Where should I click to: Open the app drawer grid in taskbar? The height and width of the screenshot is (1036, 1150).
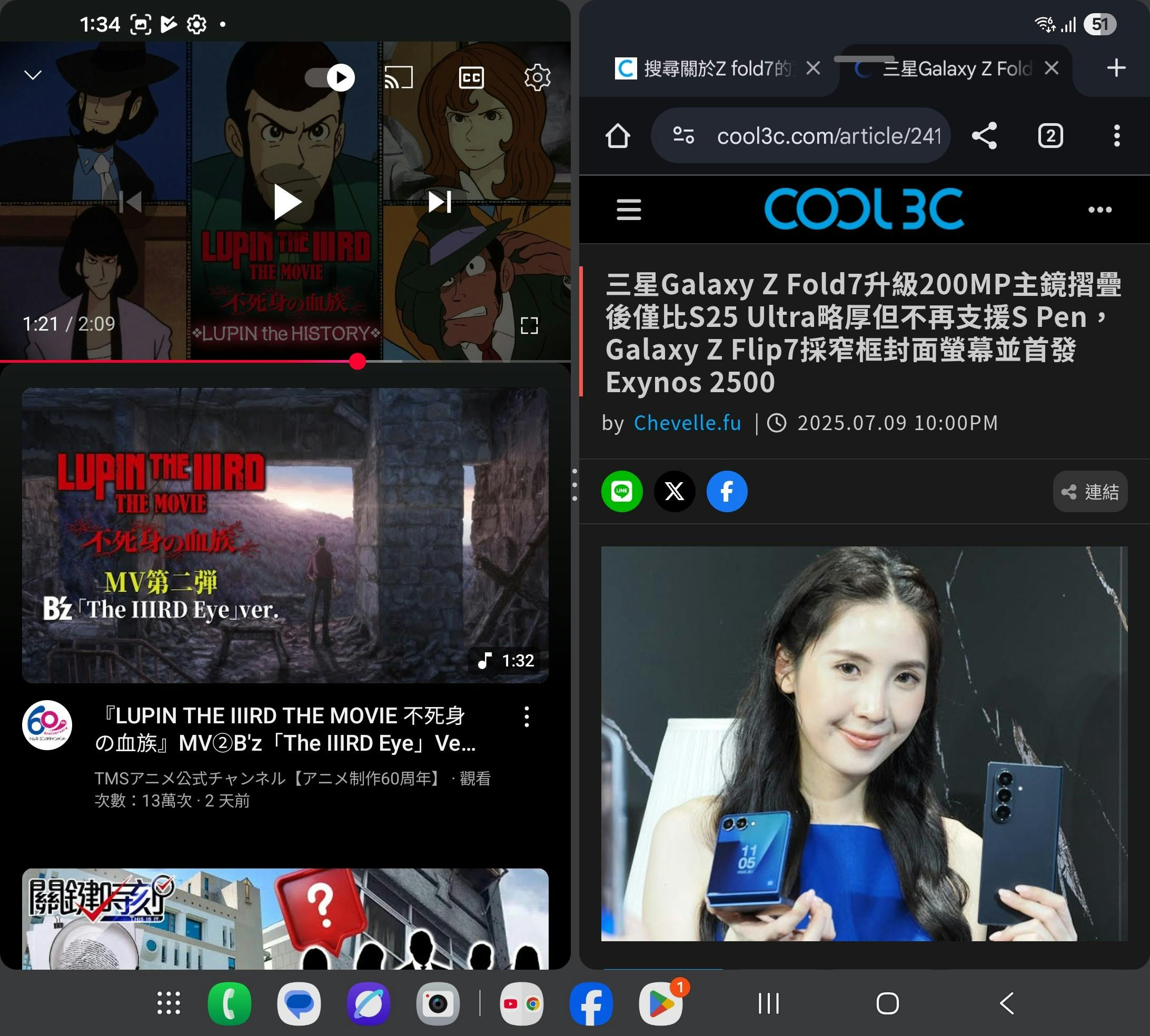tap(168, 1003)
